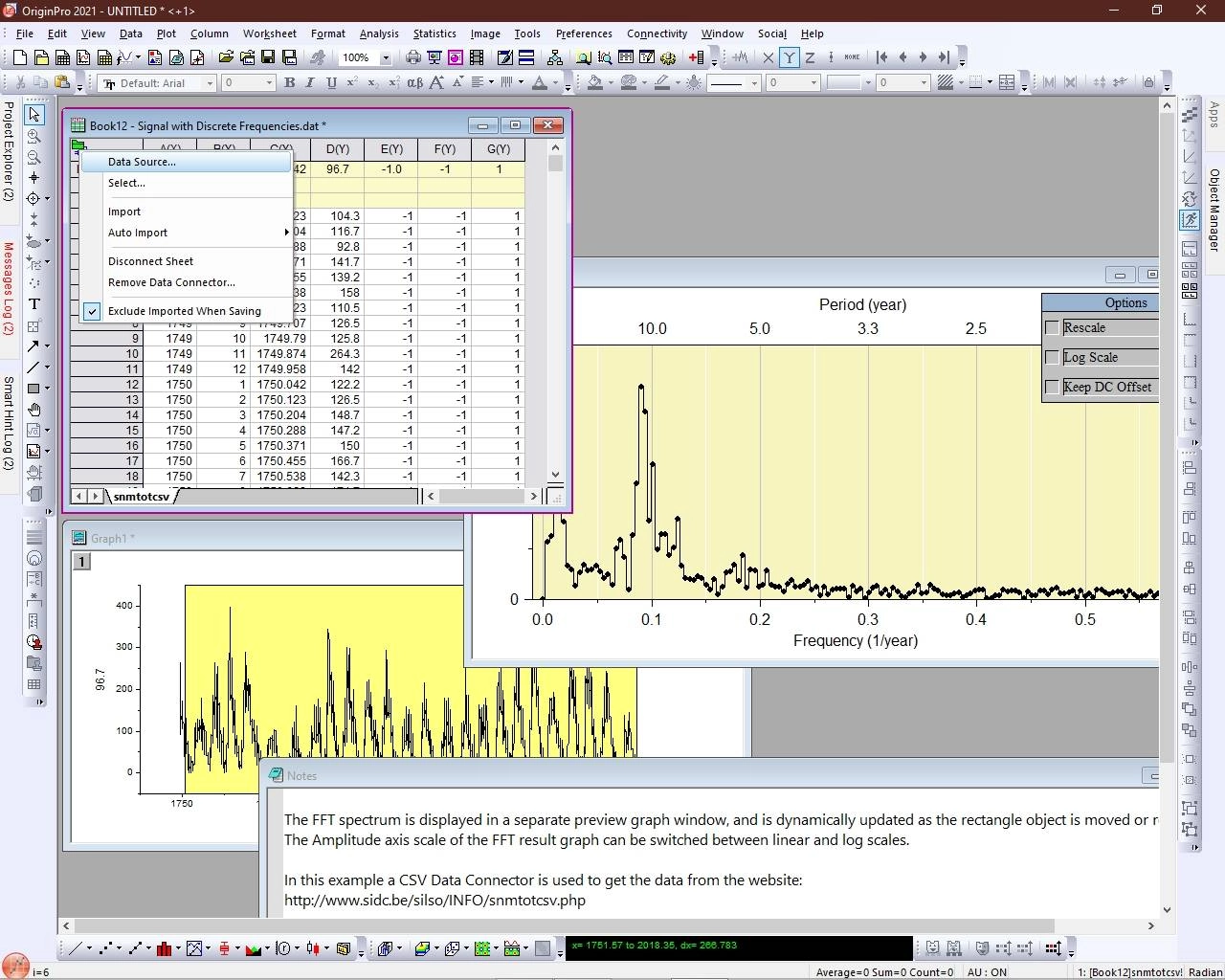The height and width of the screenshot is (980, 1225).
Task: Click the Underline formatting icon
Action: [x=331, y=83]
